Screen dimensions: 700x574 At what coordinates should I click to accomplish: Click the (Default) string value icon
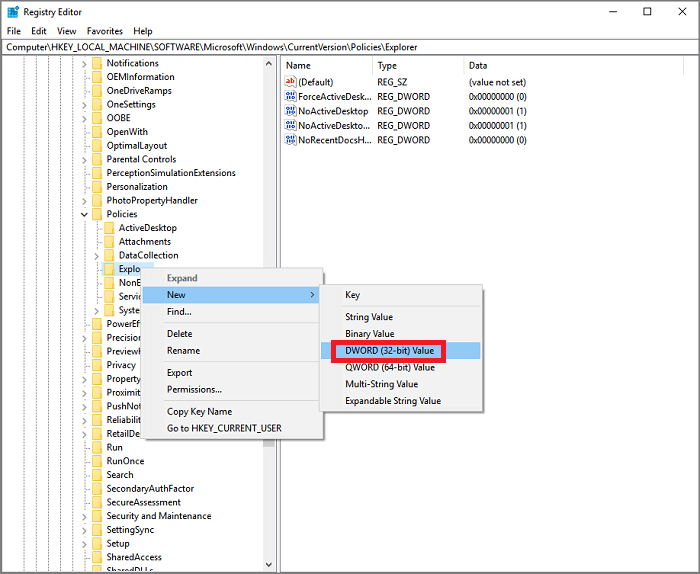click(x=291, y=82)
